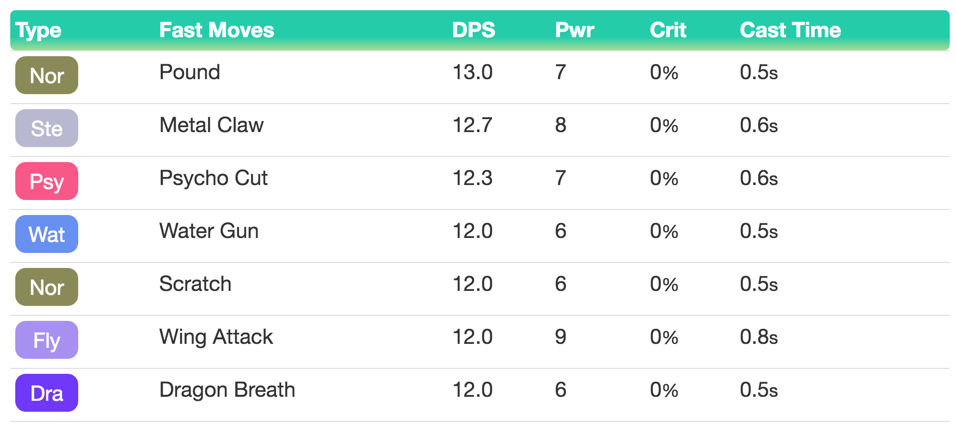Click the Dragon Breath move name
957x426 pixels.
tap(227, 390)
